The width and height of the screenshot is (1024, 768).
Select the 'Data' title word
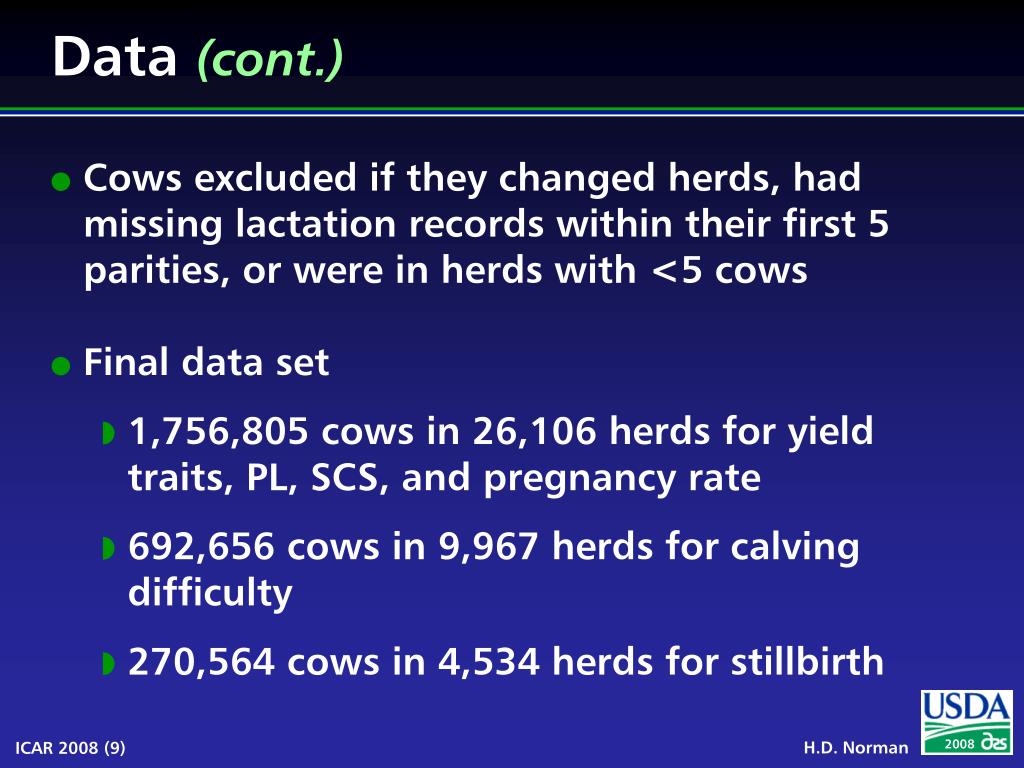click(x=115, y=57)
